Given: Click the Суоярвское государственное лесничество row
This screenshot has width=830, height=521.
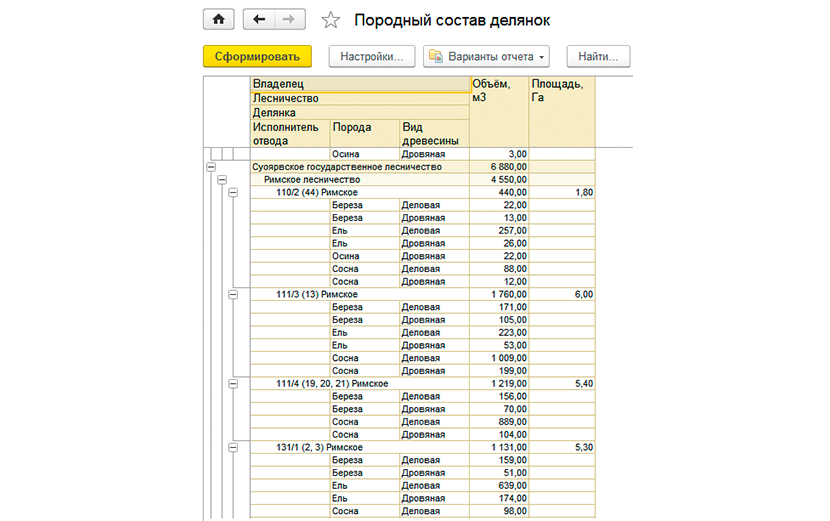Looking at the screenshot, I should [x=360, y=167].
